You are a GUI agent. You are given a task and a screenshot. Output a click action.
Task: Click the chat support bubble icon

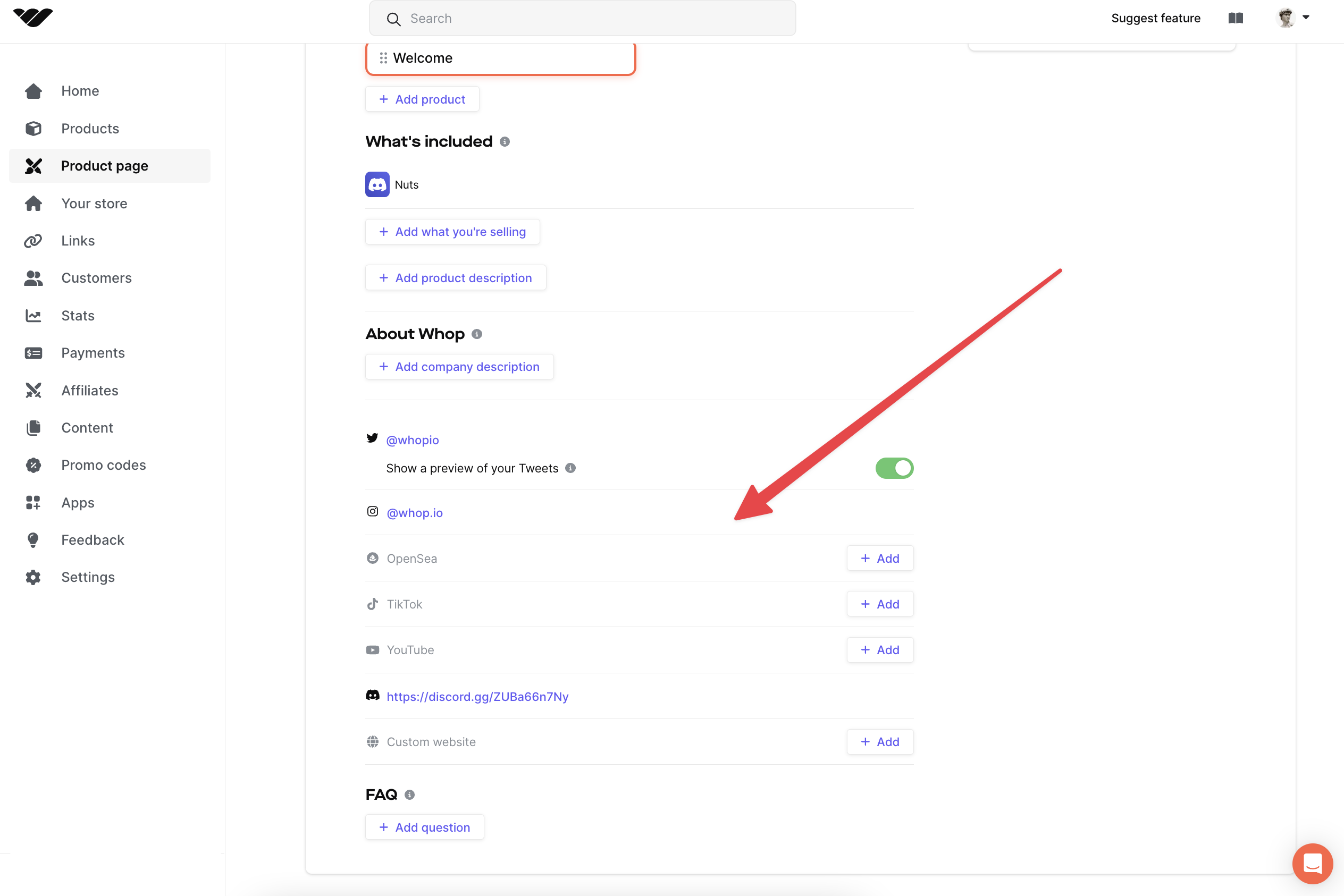click(x=1312, y=863)
